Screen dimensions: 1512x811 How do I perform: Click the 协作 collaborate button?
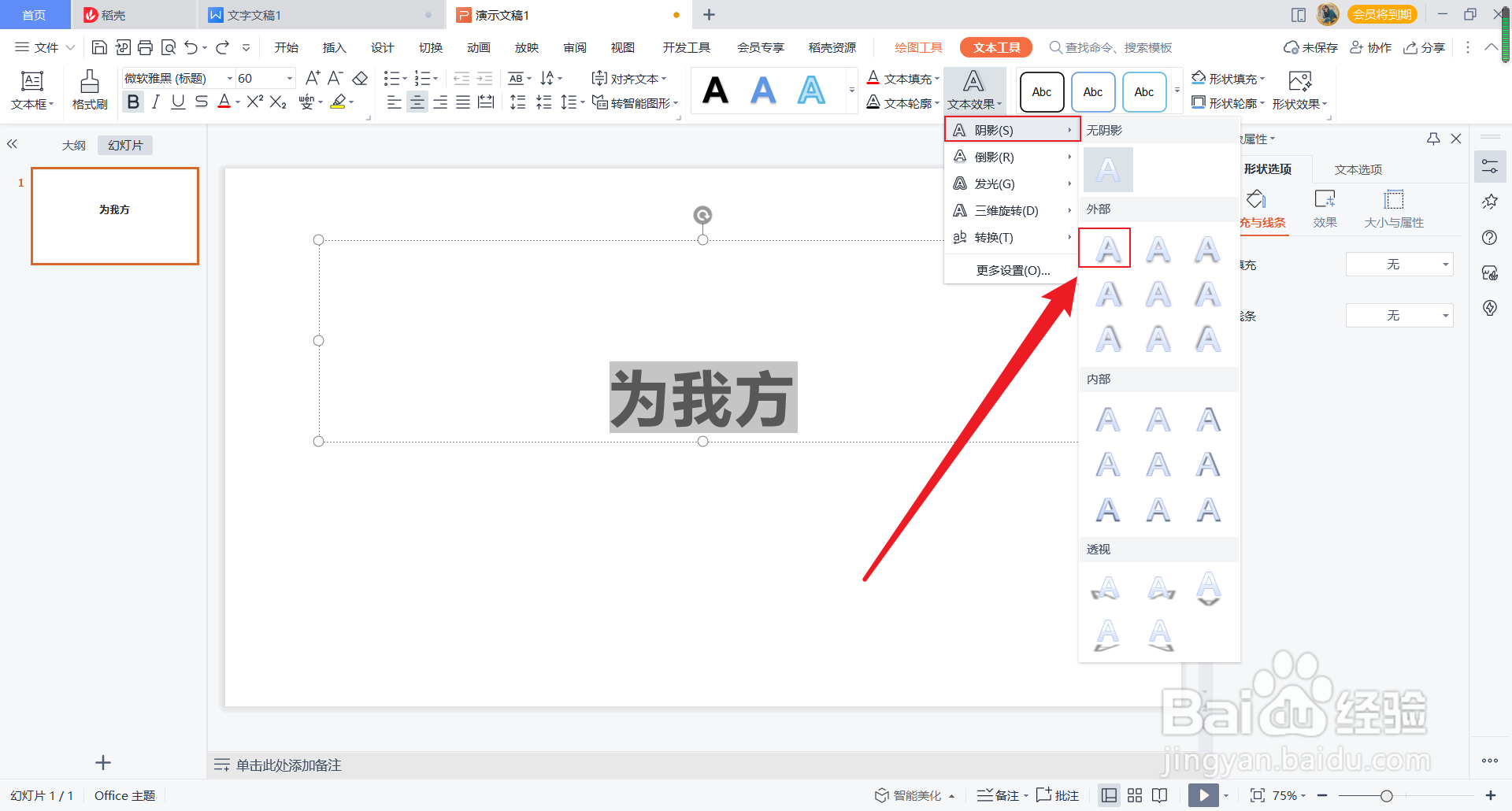(1371, 47)
